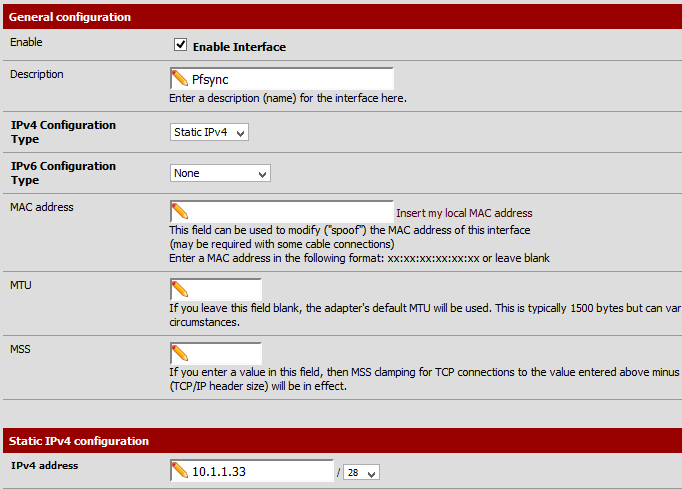Open IPv6 Configuration Type dropdown

[x=220, y=173]
